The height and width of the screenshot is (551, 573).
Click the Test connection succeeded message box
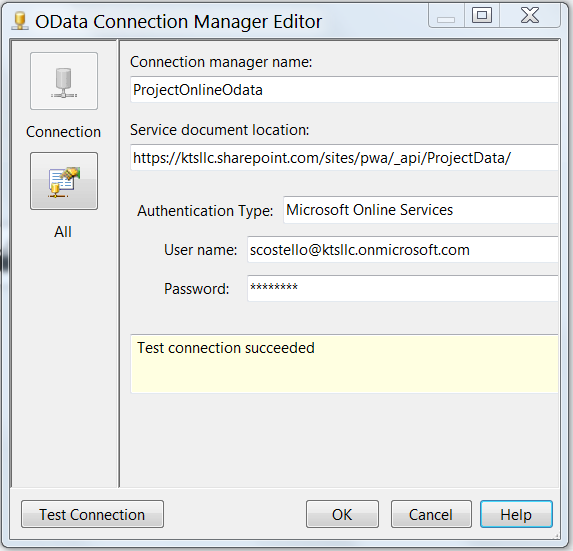point(344,364)
